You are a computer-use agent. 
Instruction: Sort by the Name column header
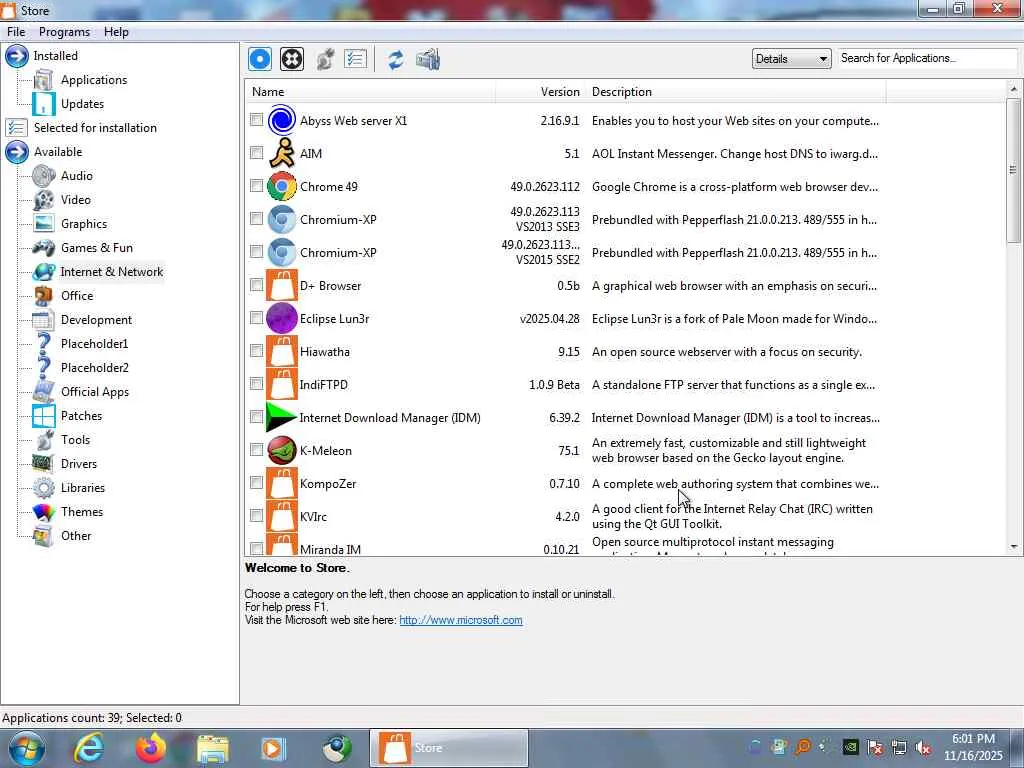370,92
